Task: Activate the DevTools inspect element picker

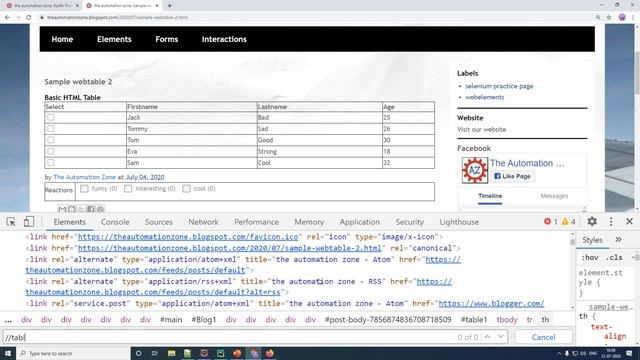Action: (11, 222)
